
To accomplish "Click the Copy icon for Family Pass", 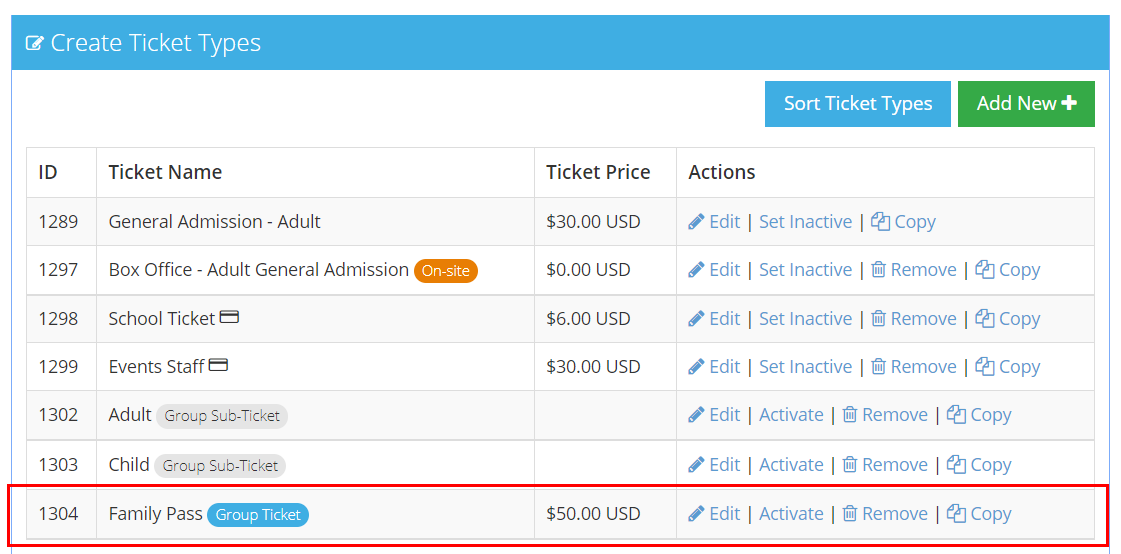I will pos(956,513).
